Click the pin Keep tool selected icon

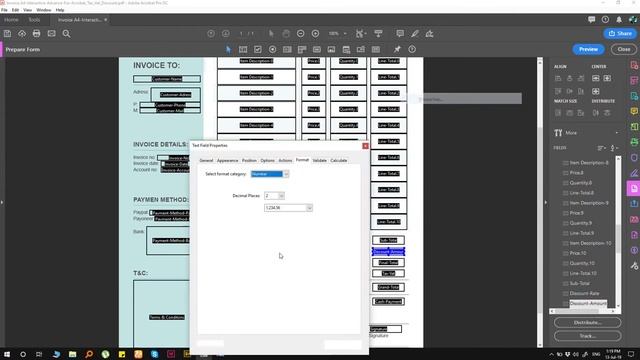point(397,49)
